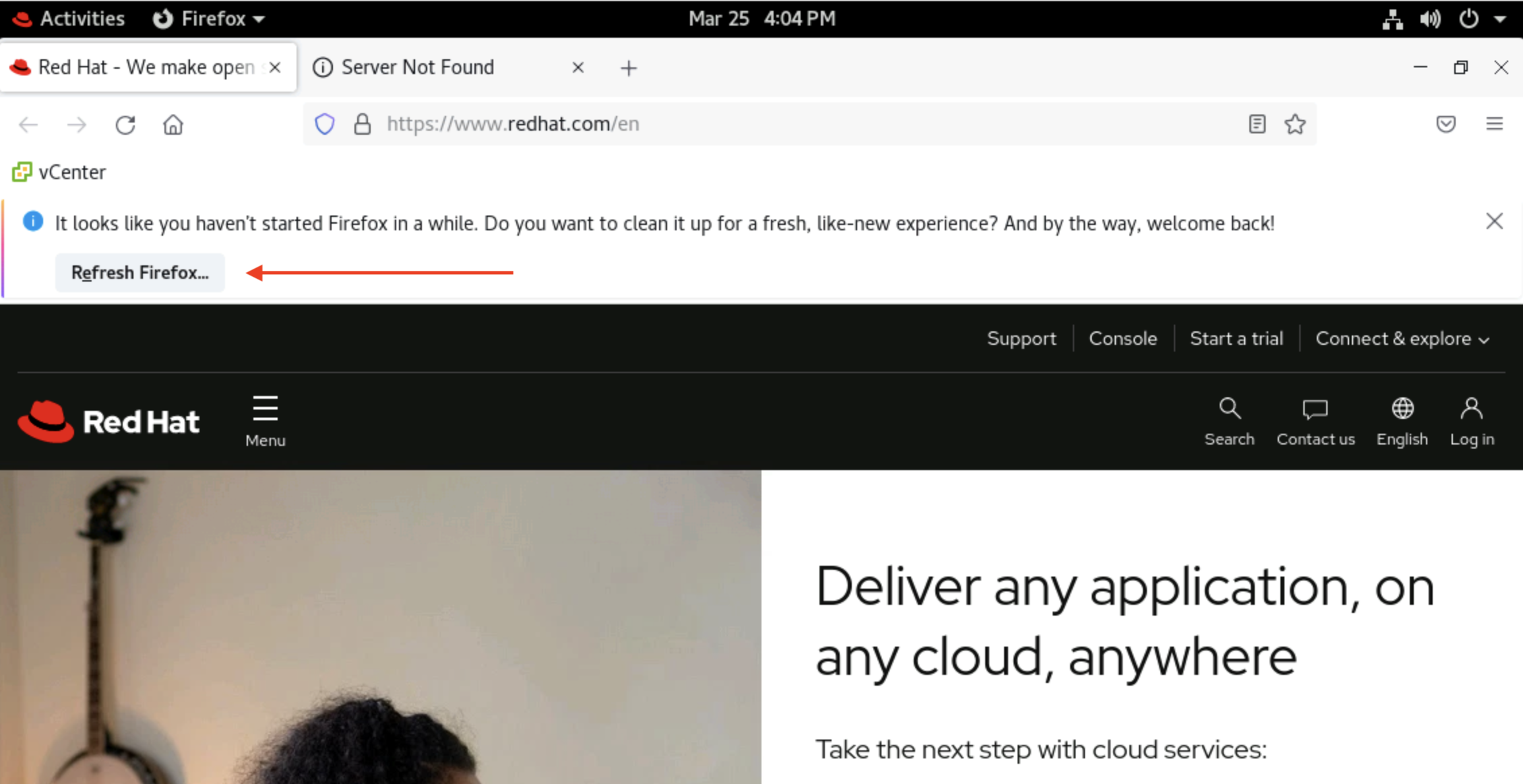Click the Reader View icon in address bar
1523x784 pixels.
coord(1257,124)
